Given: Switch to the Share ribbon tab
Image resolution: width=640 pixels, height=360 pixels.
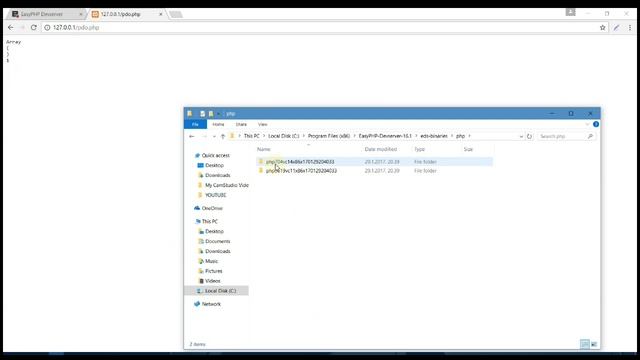Looking at the screenshot, I should (x=241, y=124).
